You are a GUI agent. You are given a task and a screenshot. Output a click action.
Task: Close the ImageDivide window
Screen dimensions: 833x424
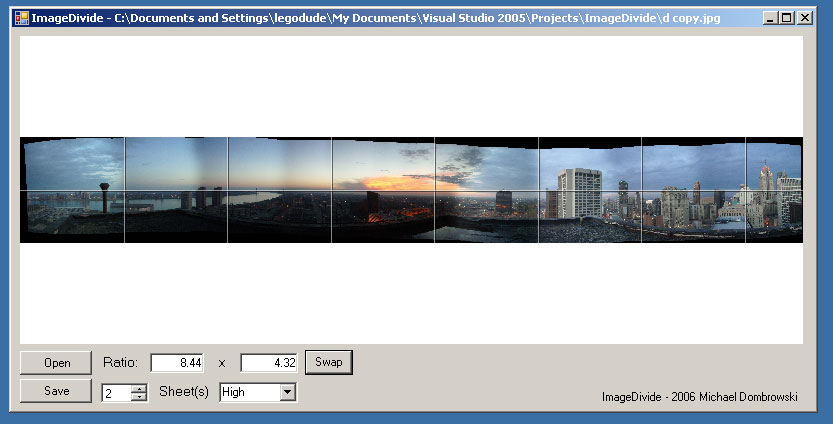coord(805,18)
